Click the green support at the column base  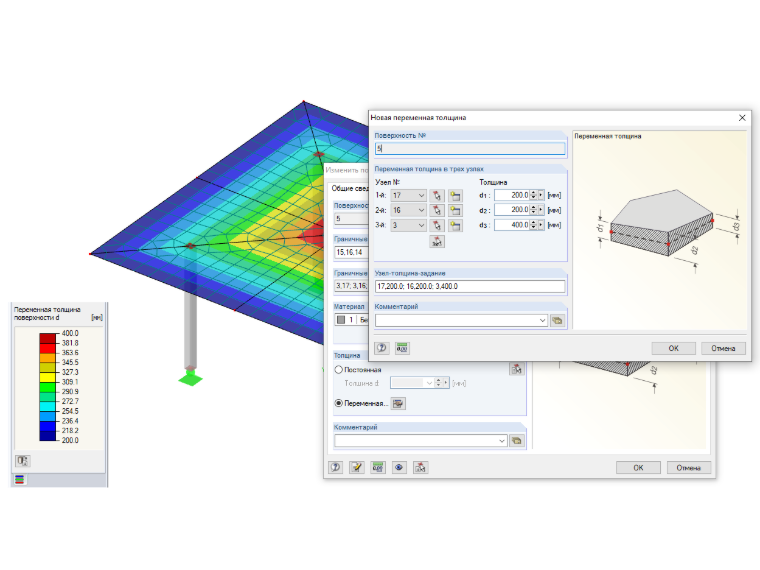coord(190,378)
